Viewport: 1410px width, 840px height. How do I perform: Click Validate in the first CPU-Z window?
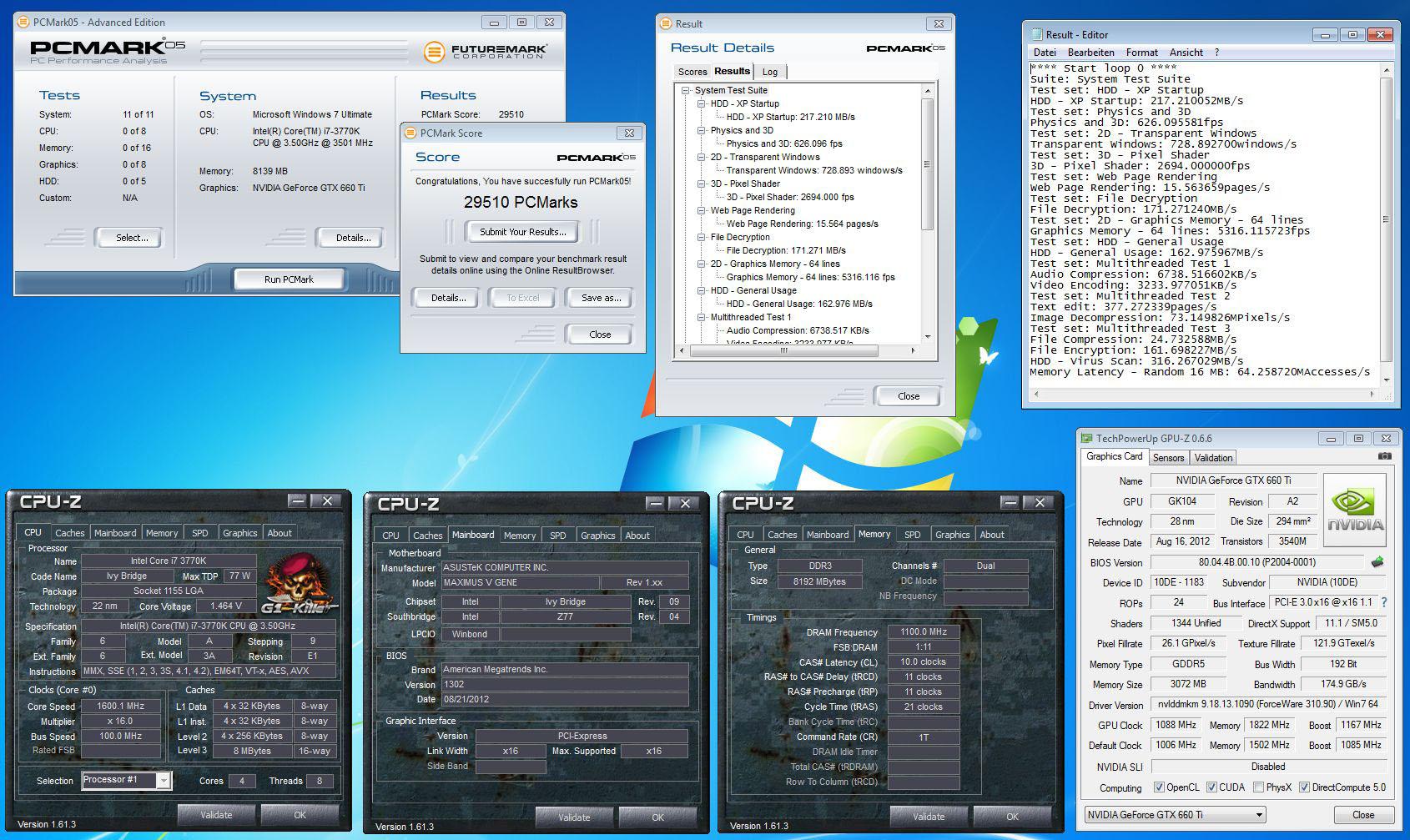click(216, 815)
